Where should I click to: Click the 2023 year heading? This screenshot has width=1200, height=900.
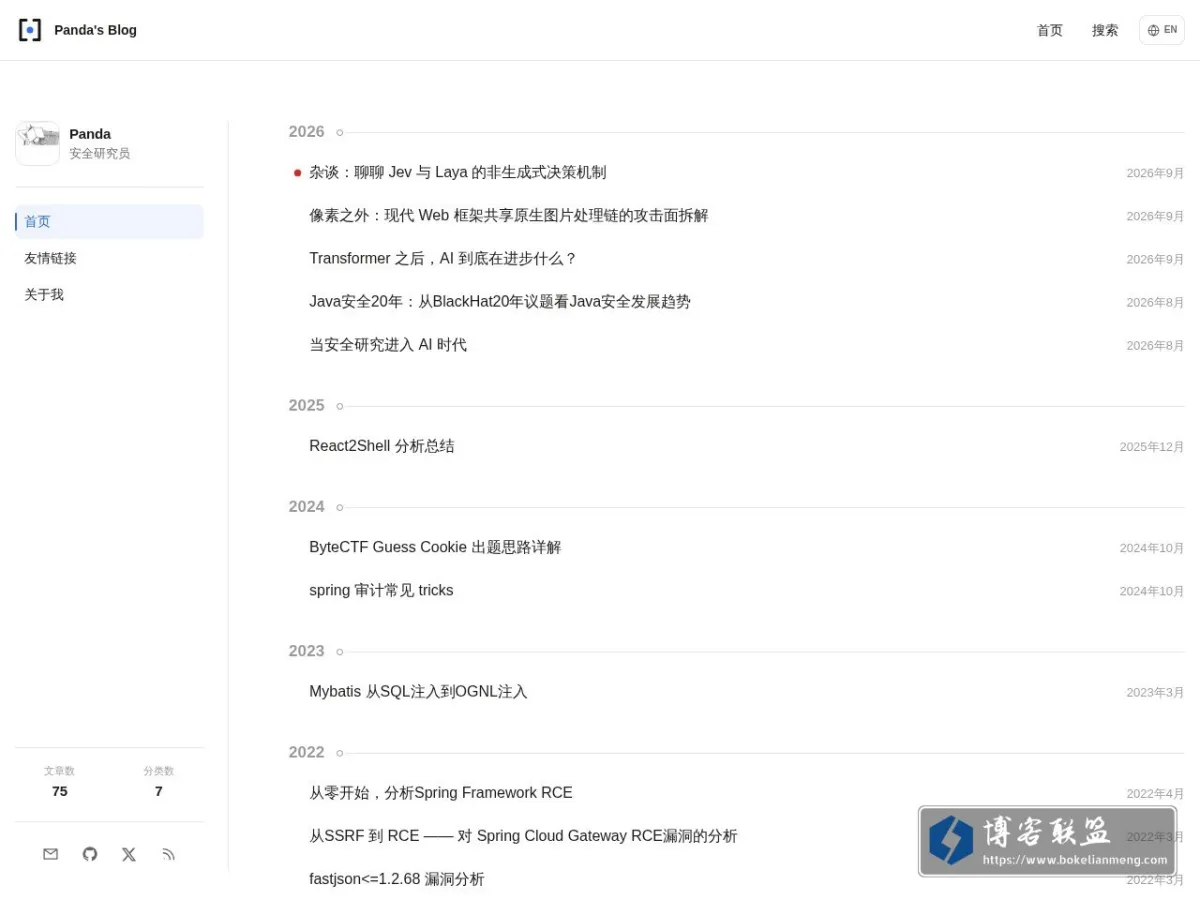pyautogui.click(x=306, y=651)
